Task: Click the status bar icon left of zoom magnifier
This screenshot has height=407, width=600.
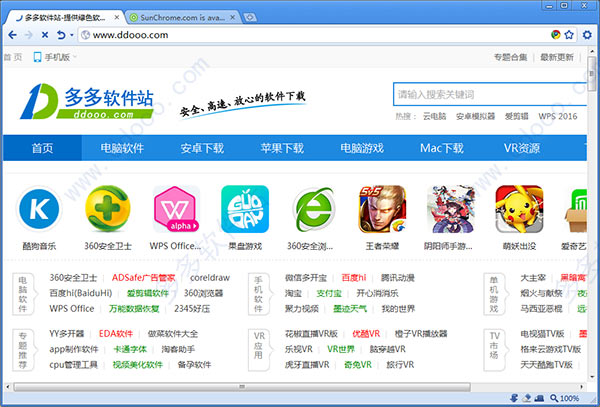Action: click(x=539, y=398)
